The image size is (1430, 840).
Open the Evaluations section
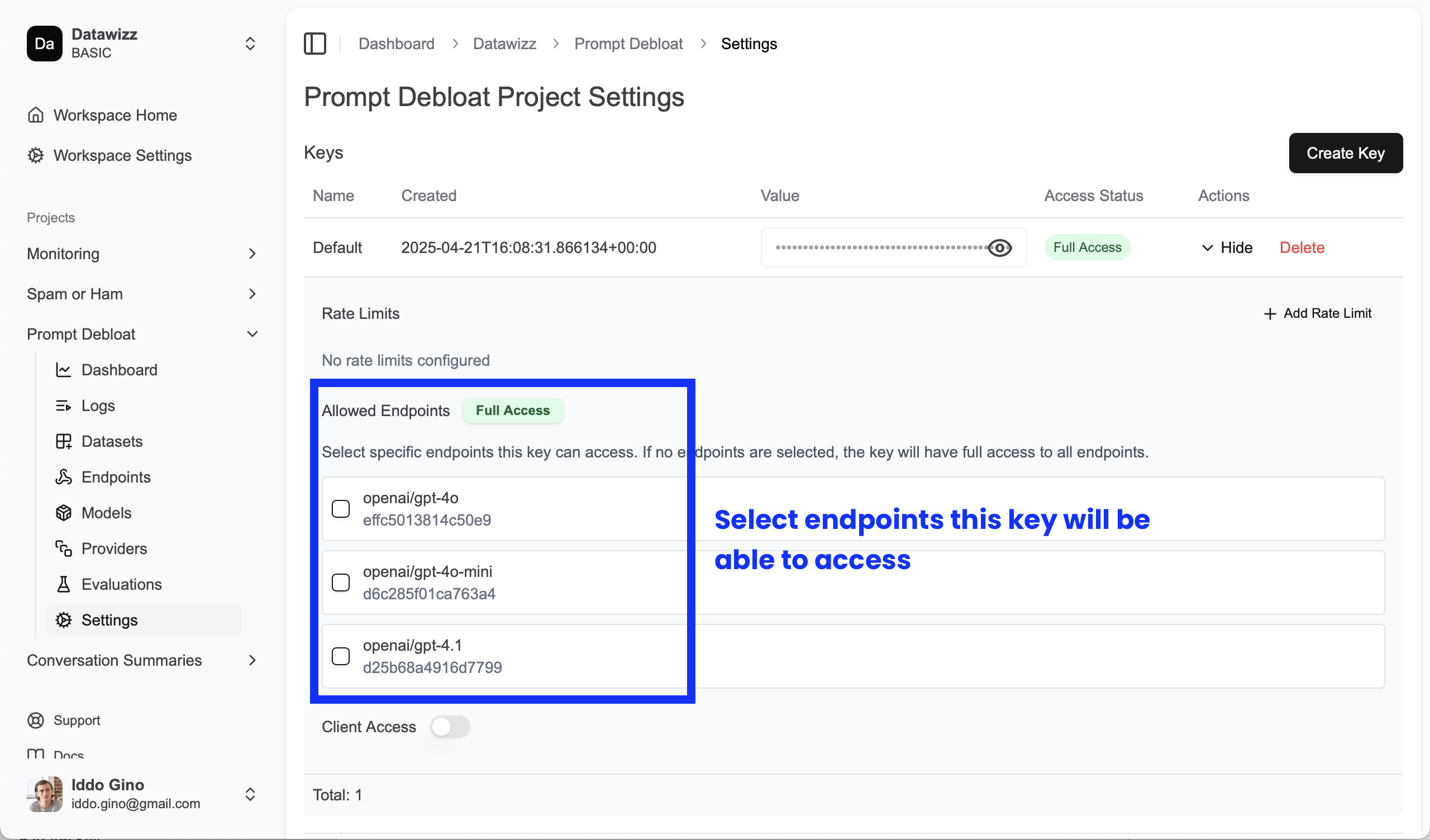pyautogui.click(x=121, y=584)
